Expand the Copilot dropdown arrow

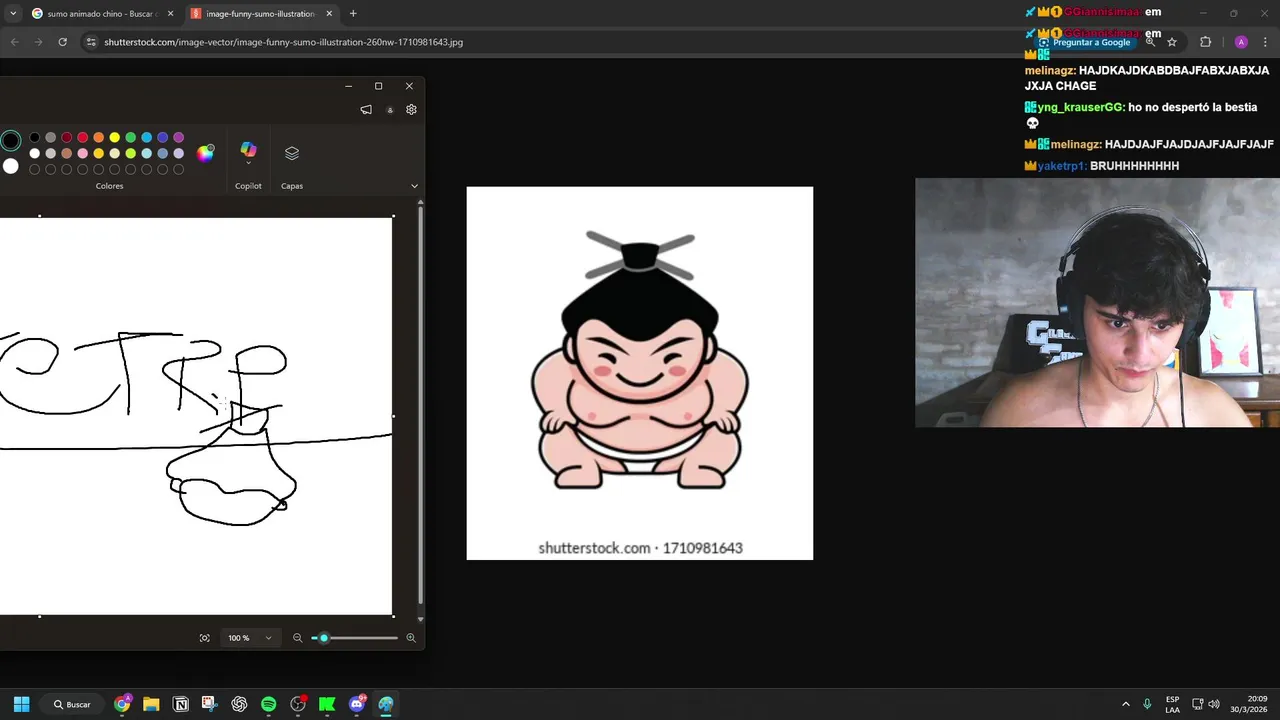pyautogui.click(x=248, y=163)
